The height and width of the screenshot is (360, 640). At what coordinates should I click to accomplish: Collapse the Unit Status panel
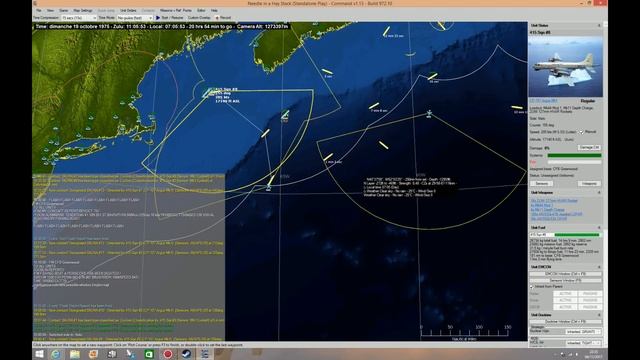click(x=599, y=26)
